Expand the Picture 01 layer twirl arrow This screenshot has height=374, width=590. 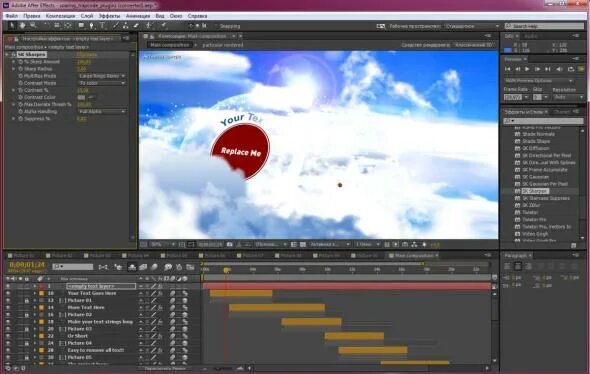pyautogui.click(x=35, y=300)
